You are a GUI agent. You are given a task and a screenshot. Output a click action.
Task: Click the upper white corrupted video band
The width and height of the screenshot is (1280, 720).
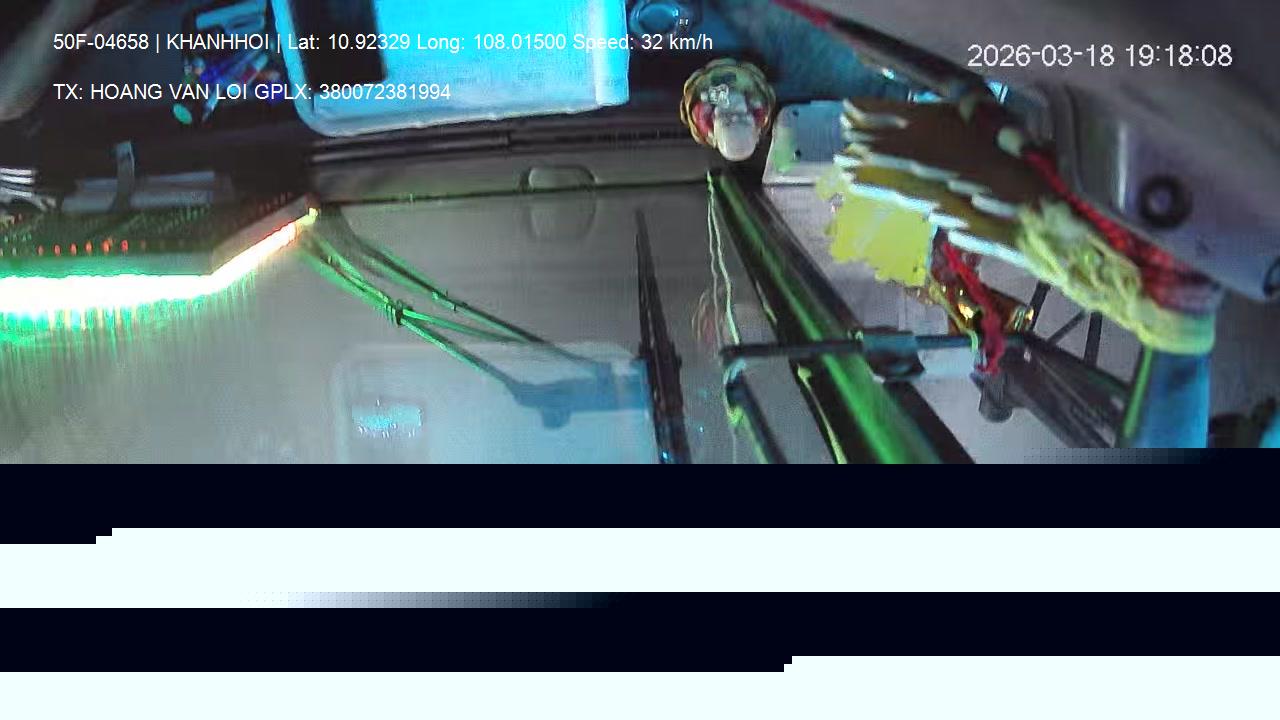tap(640, 560)
